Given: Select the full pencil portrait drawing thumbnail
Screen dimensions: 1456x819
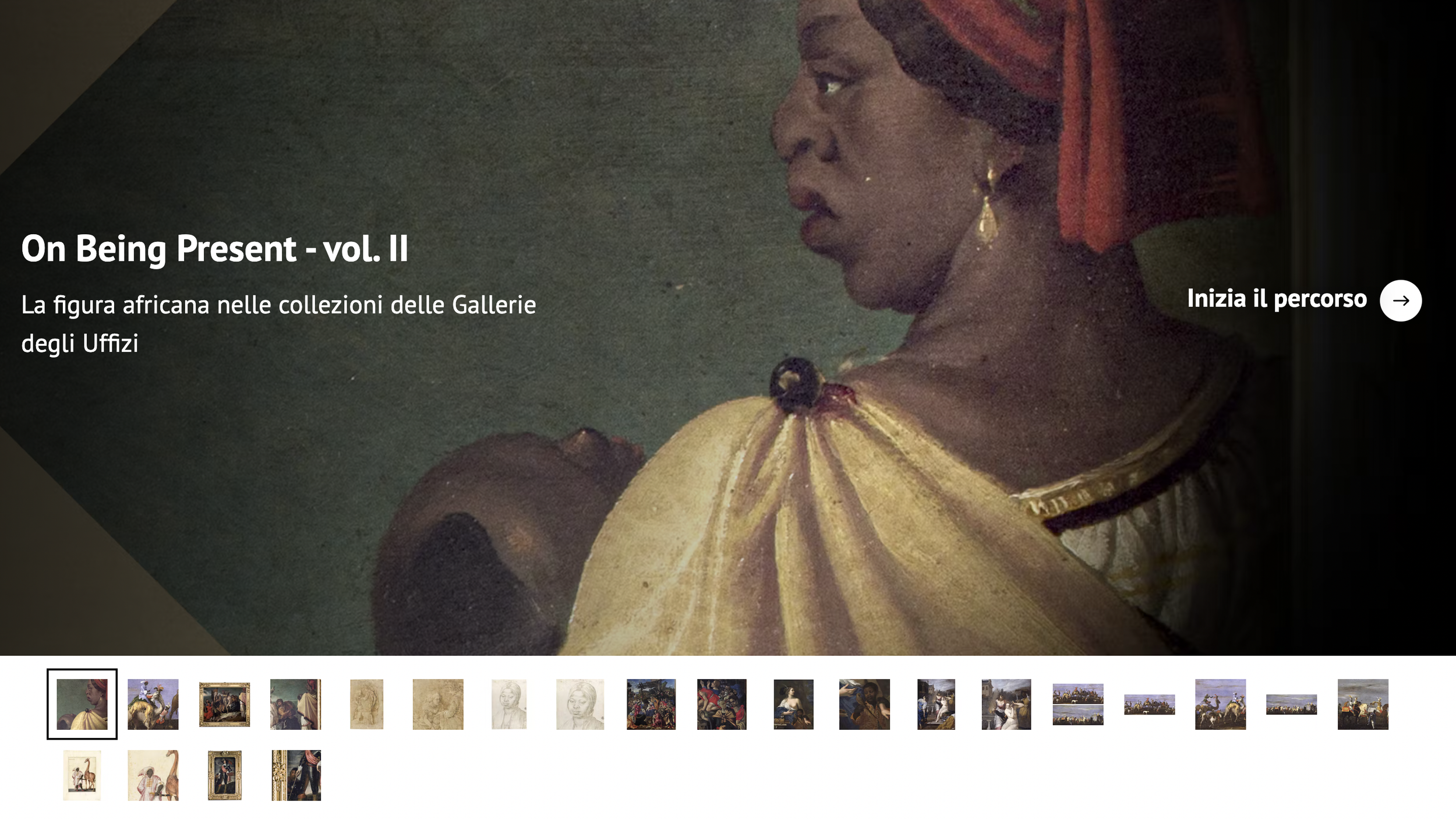Looking at the screenshot, I should pos(509,704).
